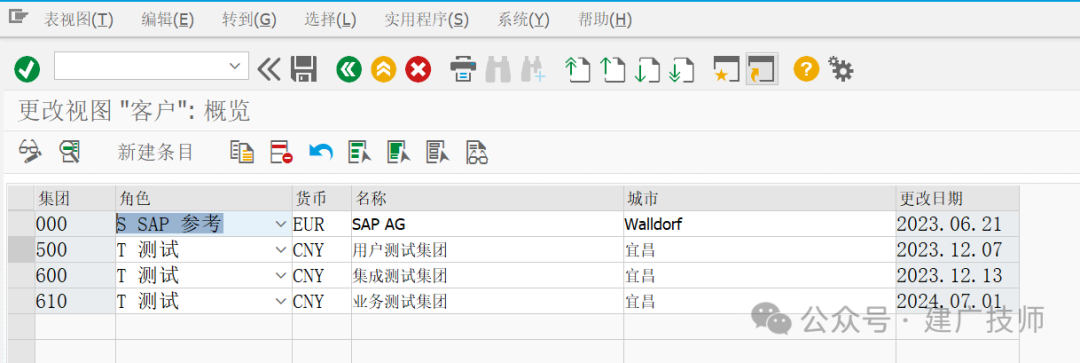Image resolution: width=1080 pixels, height=363 pixels.
Task: Expand role dropdown for client 610
Action: [280, 301]
